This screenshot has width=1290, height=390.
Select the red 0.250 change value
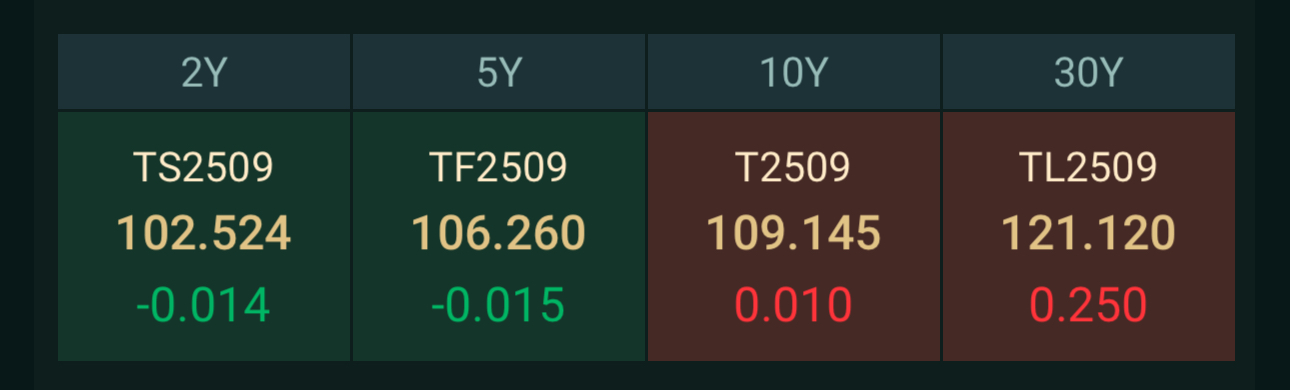click(1089, 305)
